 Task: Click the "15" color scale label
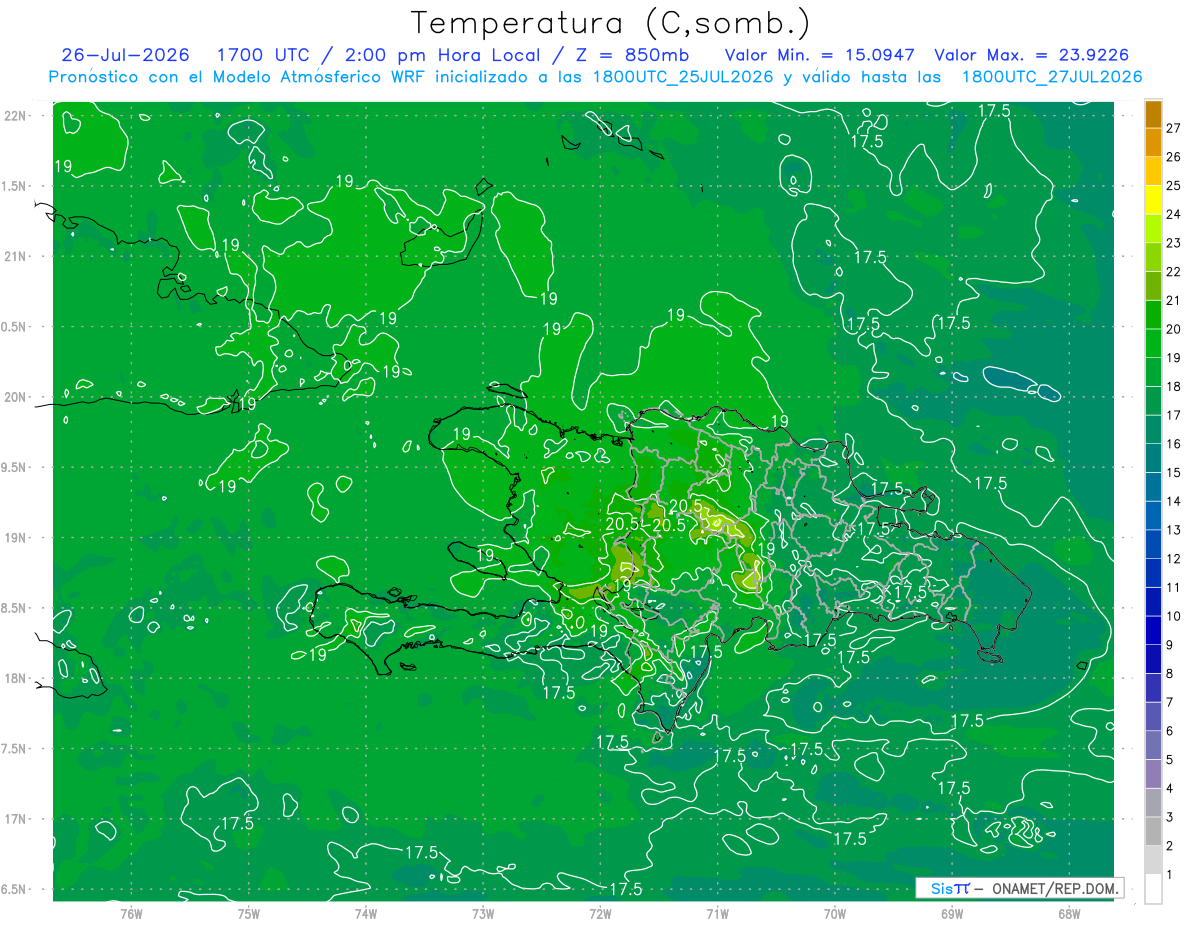pyautogui.click(x=1174, y=472)
